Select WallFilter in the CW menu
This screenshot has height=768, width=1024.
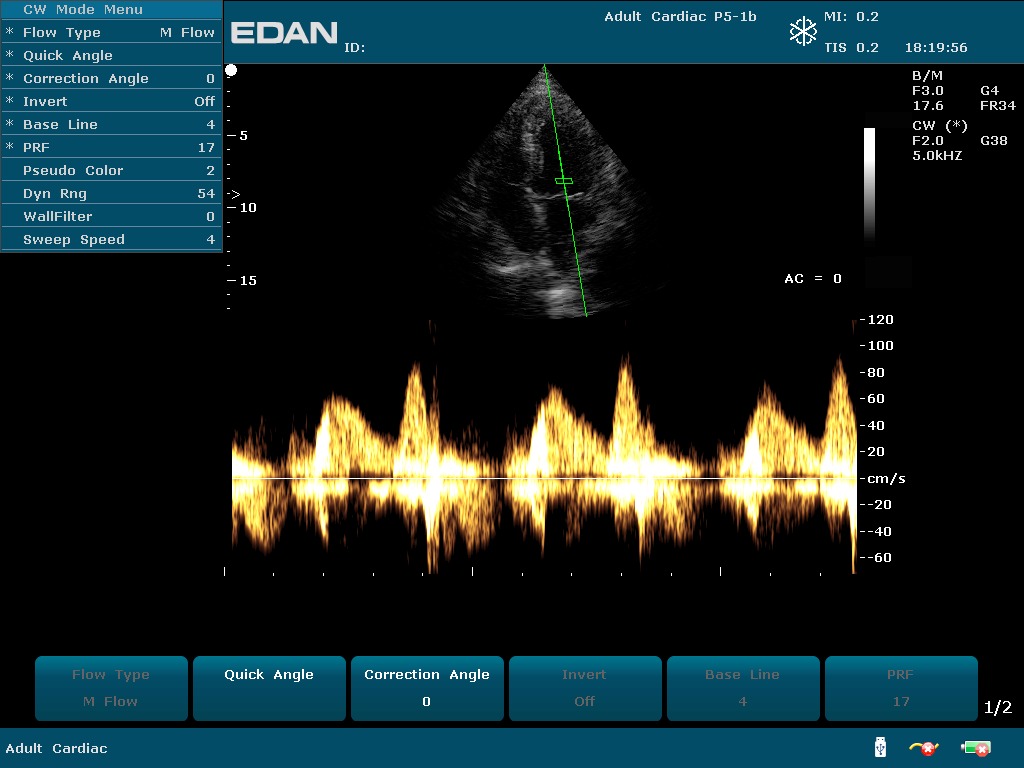click(111, 216)
